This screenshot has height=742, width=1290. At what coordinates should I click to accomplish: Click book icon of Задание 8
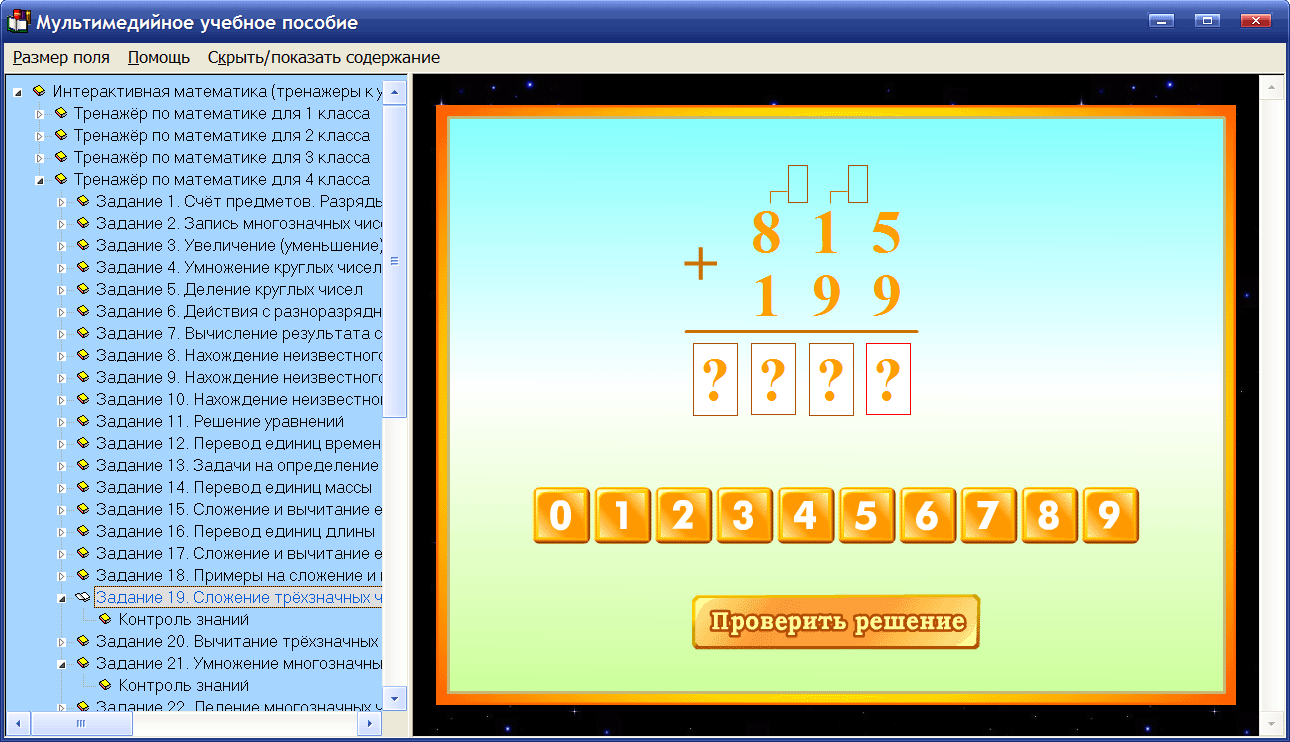point(83,356)
